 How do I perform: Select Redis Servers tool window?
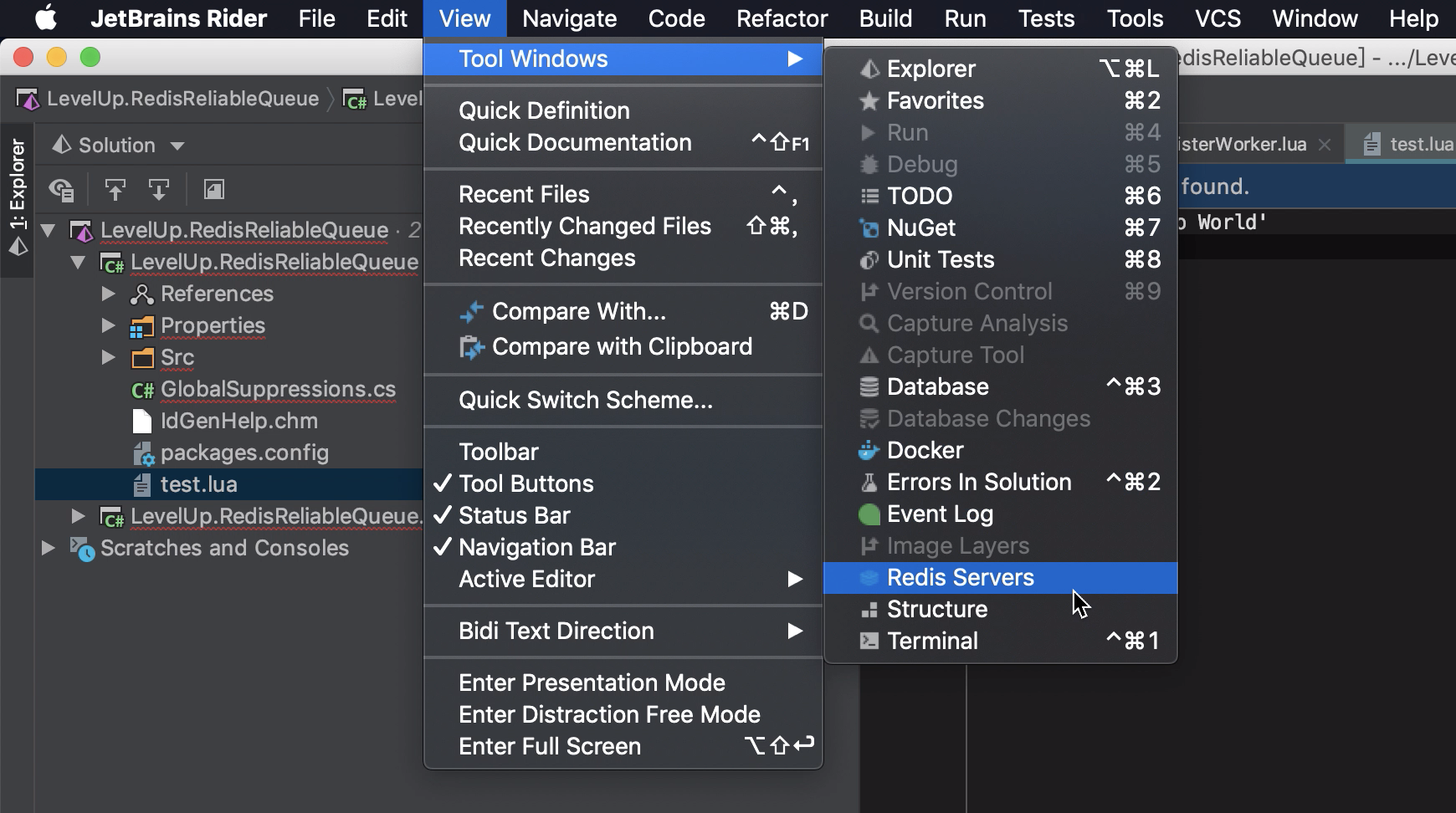click(x=1001, y=577)
